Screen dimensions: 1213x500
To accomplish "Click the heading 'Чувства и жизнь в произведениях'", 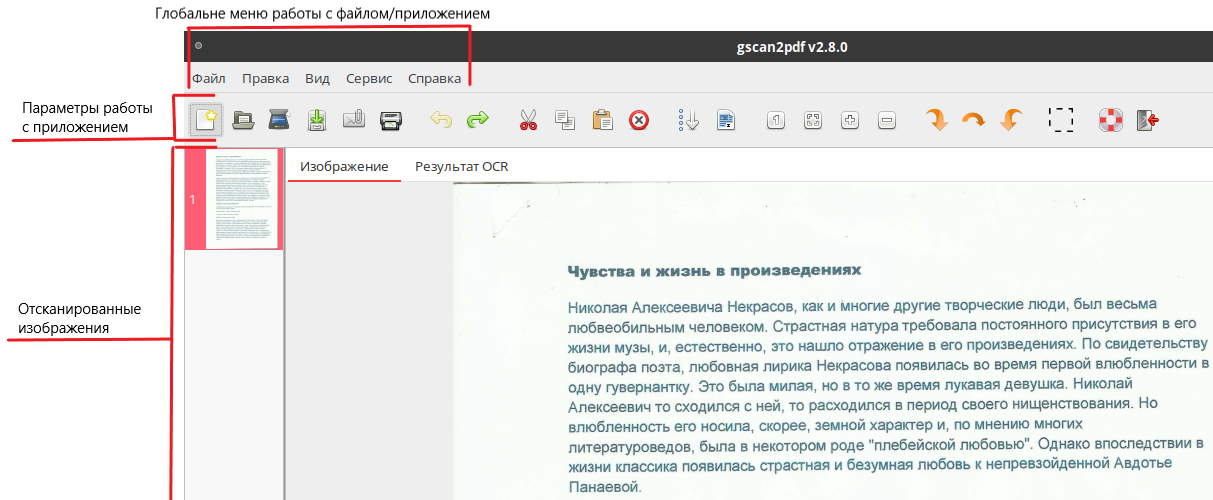I will coord(714,271).
